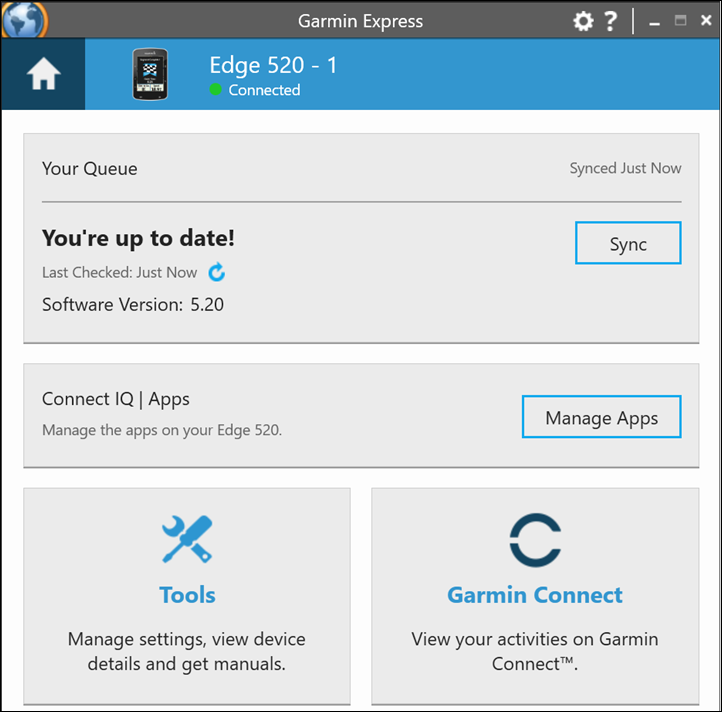Open the Tools heading link

(x=187, y=595)
